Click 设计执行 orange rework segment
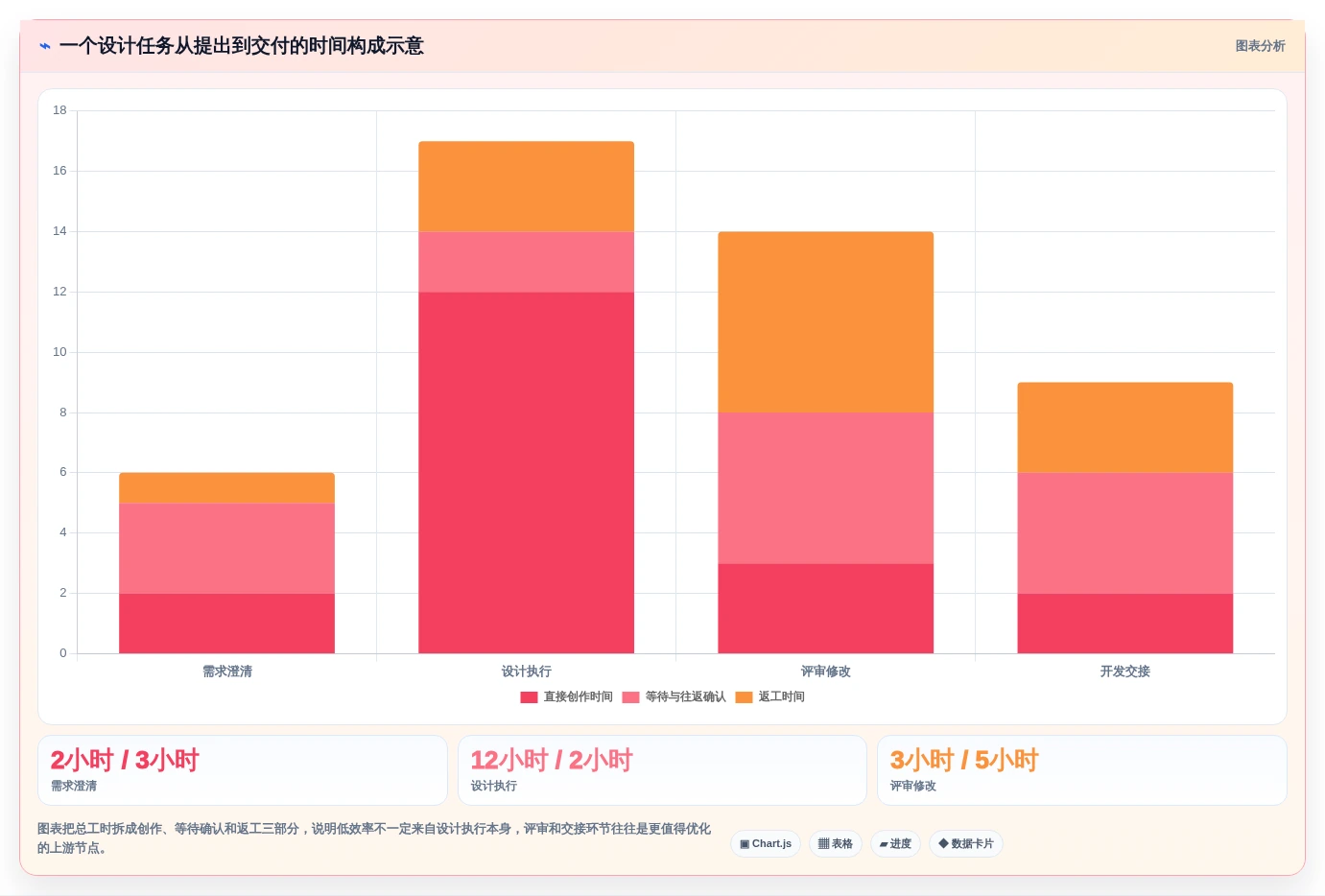This screenshot has width=1325, height=896. tap(526, 187)
